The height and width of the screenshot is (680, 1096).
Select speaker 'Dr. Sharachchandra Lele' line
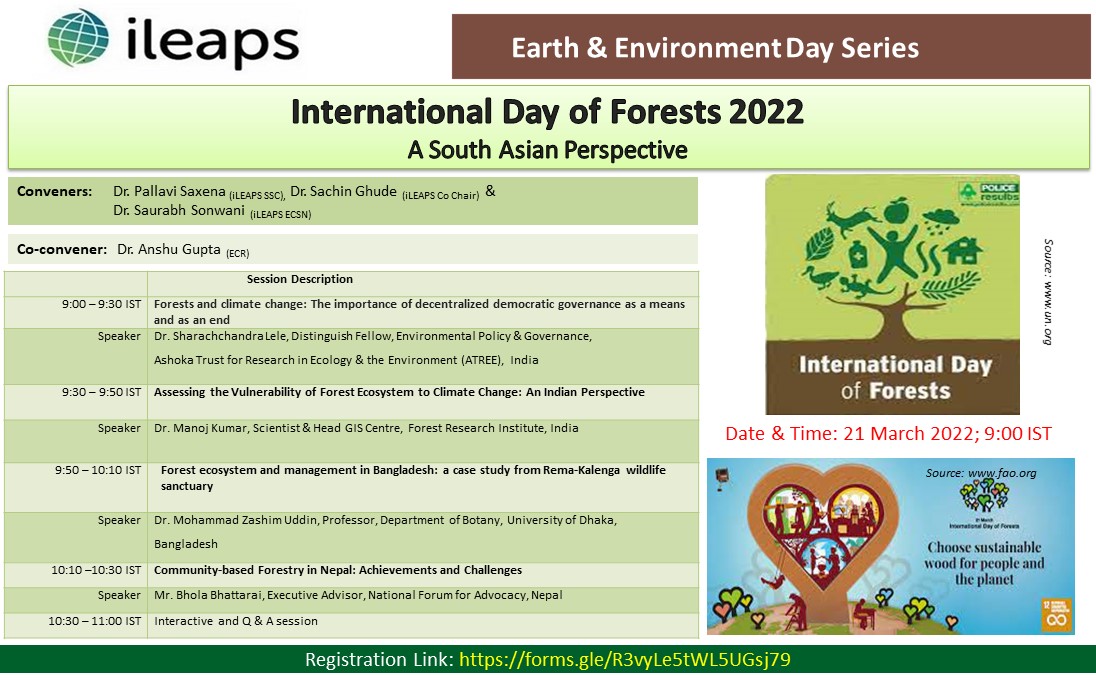pyautogui.click(x=373, y=336)
